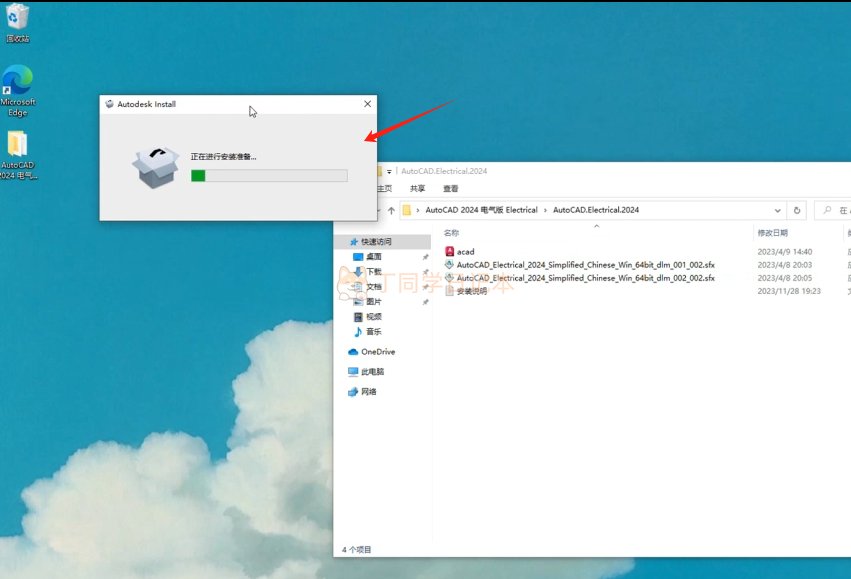This screenshot has height=579, width=851.
Task: Open the 查看 ribbon tab
Action: click(x=450, y=188)
